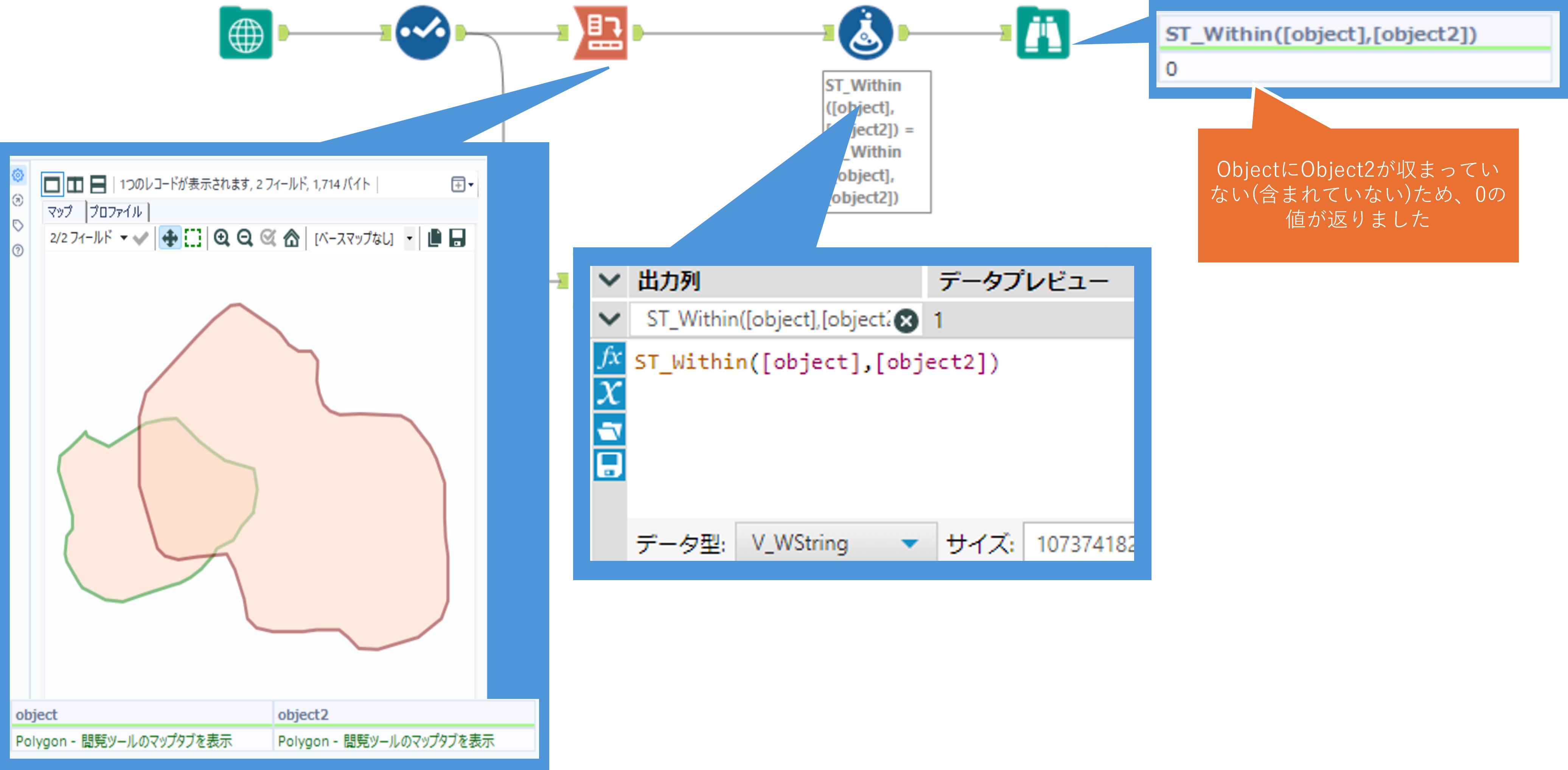Click the Append Fields tool icon
The width and height of the screenshot is (1568, 770).
pos(600,33)
